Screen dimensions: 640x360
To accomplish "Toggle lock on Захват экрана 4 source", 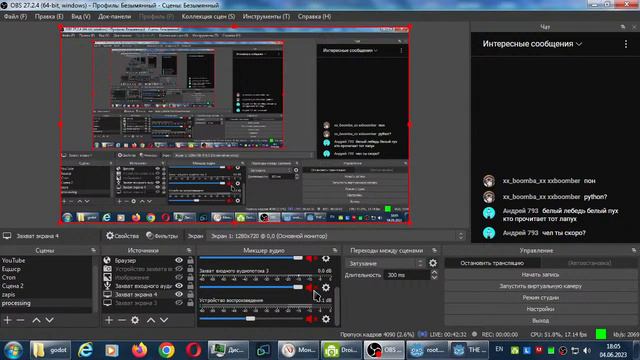I will point(190,294).
